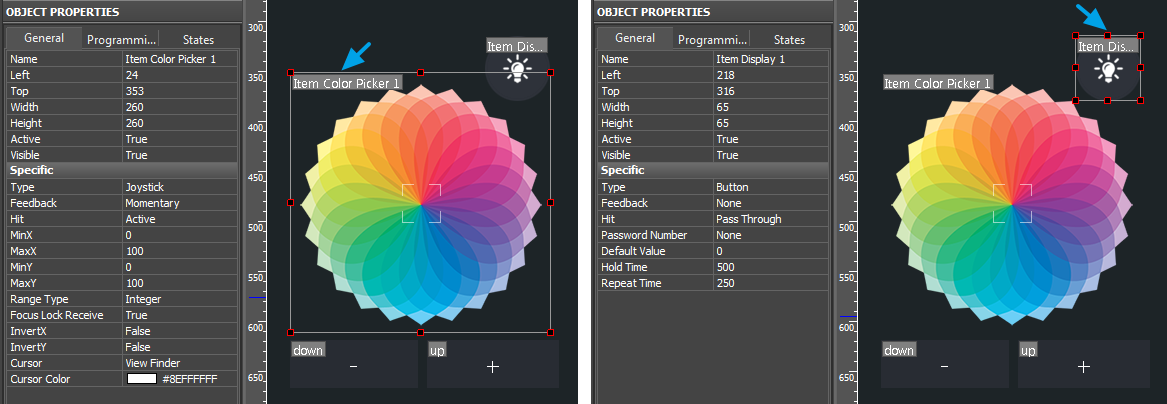Click the selected light bulb with red handles
Screen dimensions: 1167x404
[1107, 69]
